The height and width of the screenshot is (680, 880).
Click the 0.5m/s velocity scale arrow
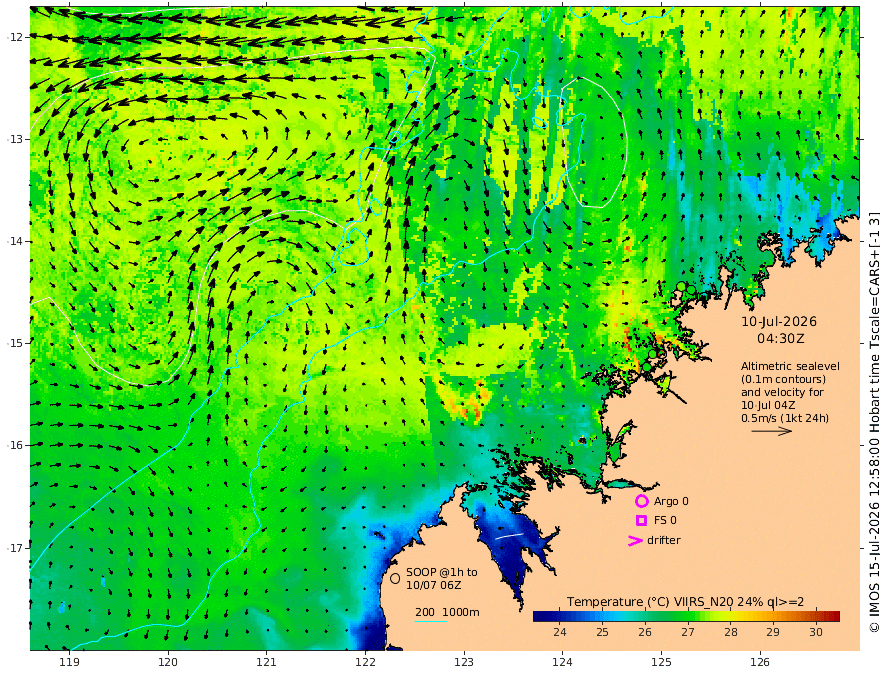[772, 431]
